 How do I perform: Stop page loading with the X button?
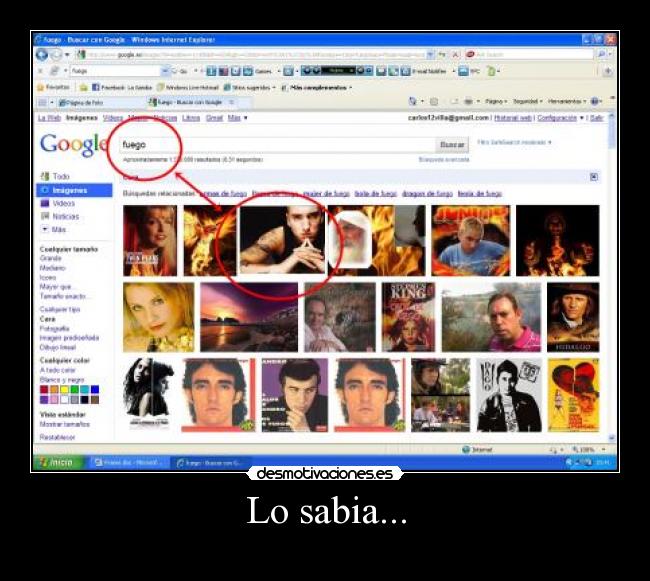point(455,54)
